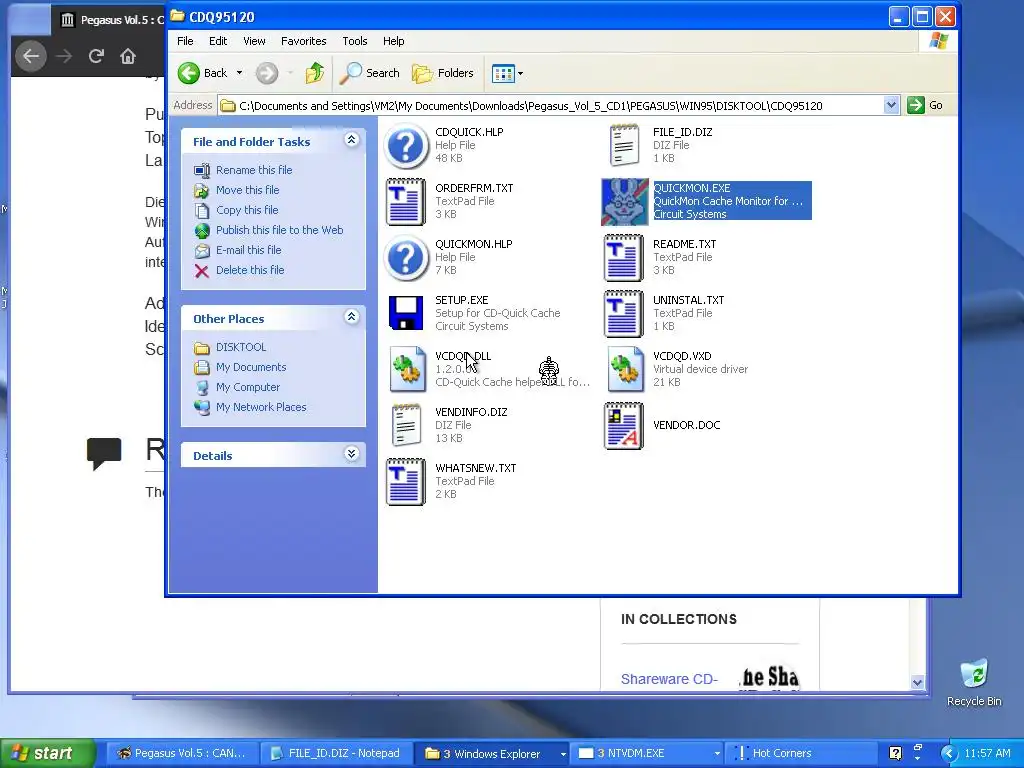Click the Back arrow in Explorer toolbar
This screenshot has height=768, width=1024.
pos(189,73)
